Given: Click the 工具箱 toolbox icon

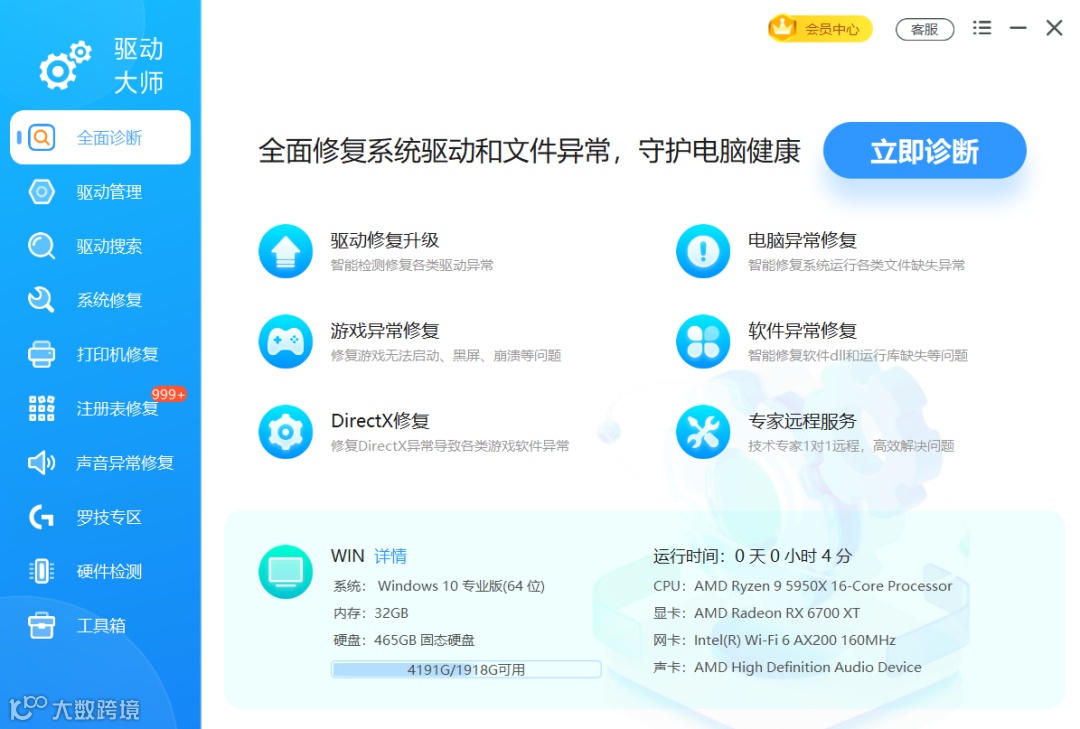Looking at the screenshot, I should pos(41,625).
